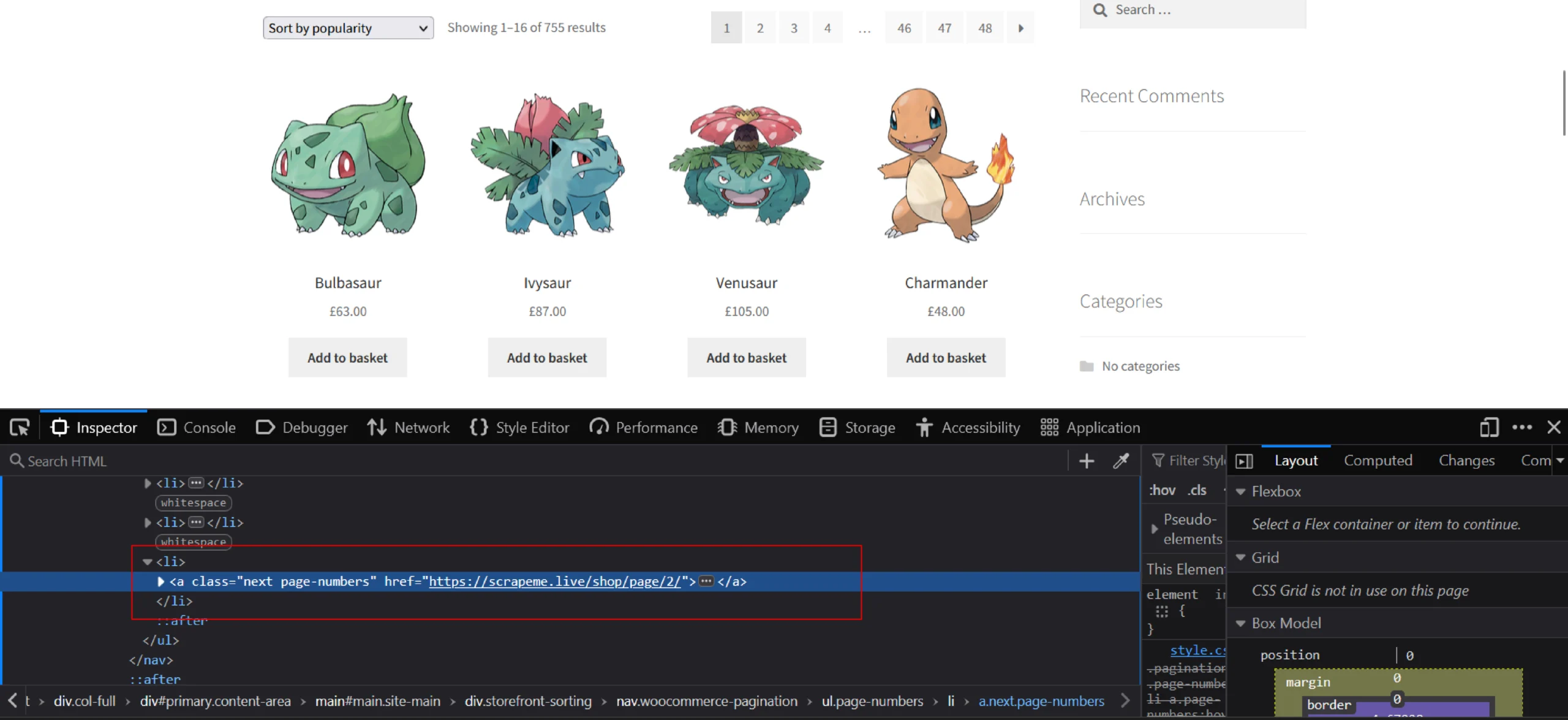Toggle .cls classes panel
1568x720 pixels.
pyautogui.click(x=1197, y=490)
